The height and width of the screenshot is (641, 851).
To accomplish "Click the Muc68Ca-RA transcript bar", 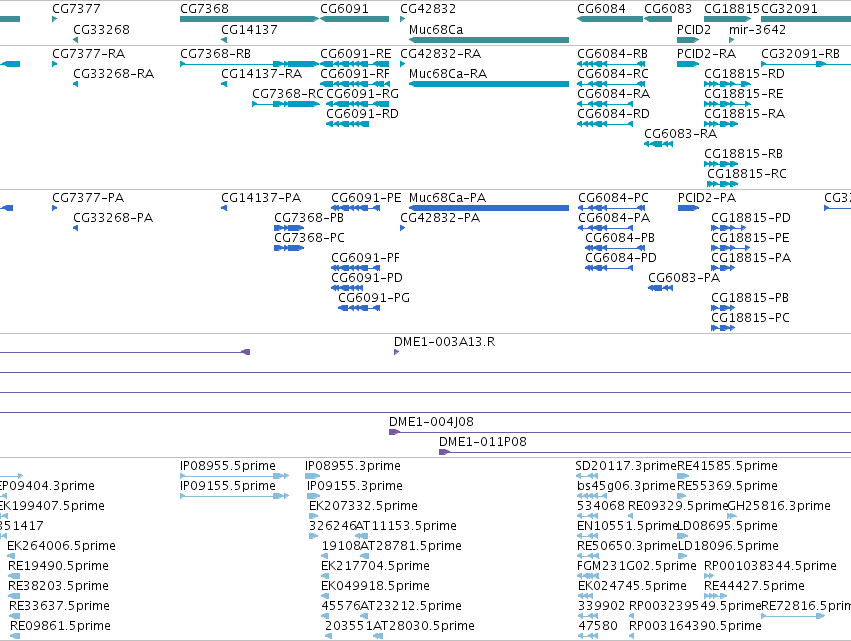I will [x=489, y=84].
